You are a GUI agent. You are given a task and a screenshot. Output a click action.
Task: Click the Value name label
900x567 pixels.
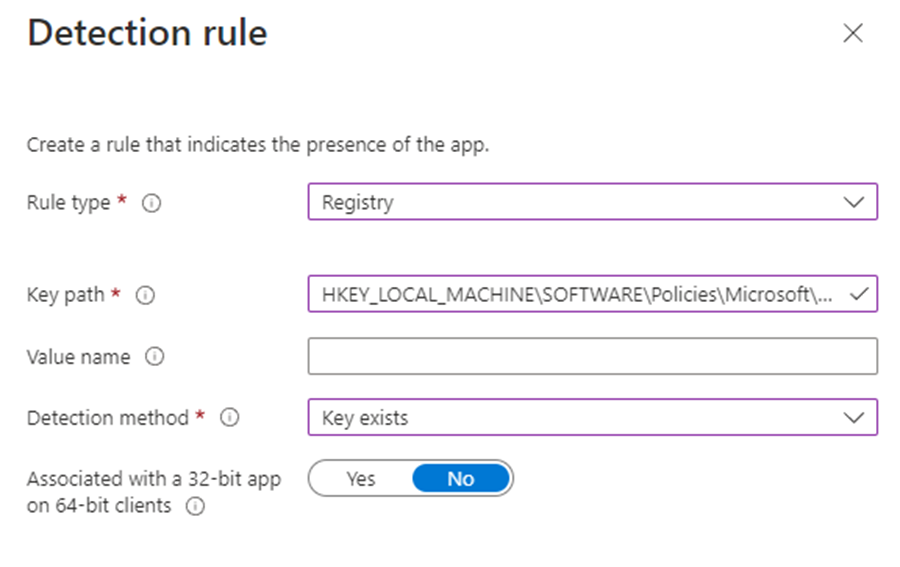(78, 357)
